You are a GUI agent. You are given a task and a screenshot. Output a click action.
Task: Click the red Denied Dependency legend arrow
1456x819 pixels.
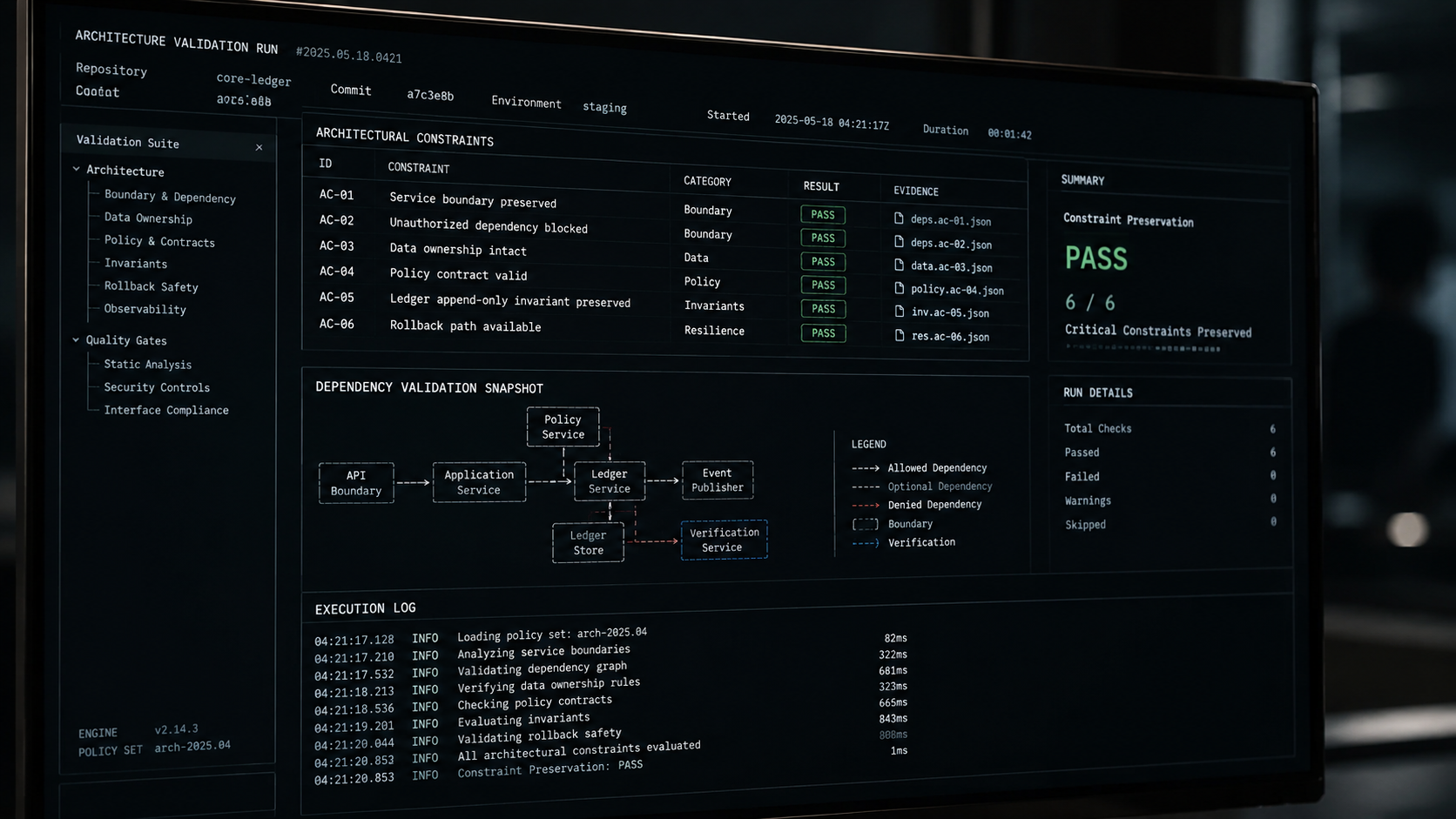pyautogui.click(x=866, y=505)
